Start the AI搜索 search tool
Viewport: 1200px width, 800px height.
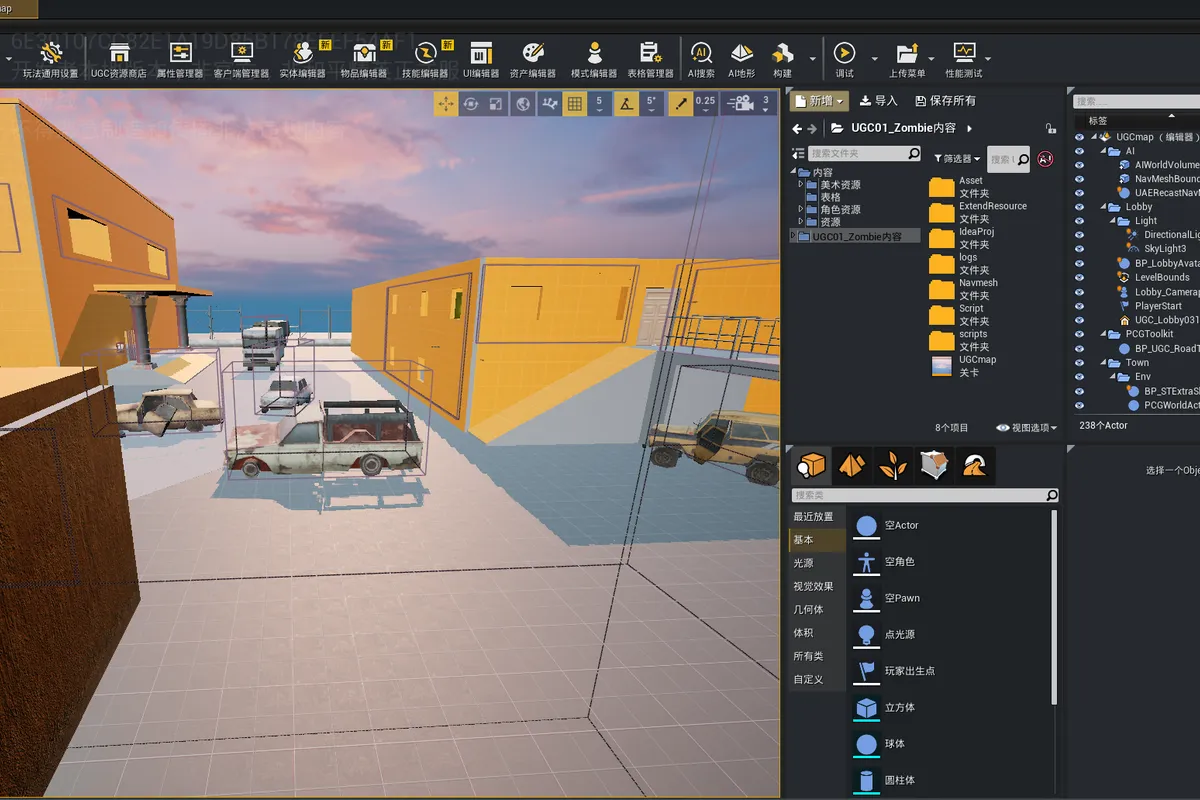pyautogui.click(x=701, y=58)
